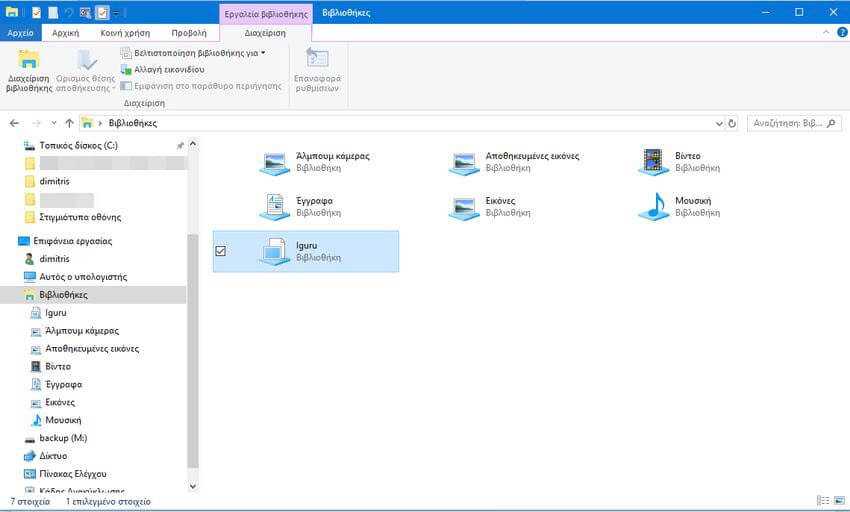Select Εικόνες in the navigation tree
The width and height of the screenshot is (850, 512).
53,402
